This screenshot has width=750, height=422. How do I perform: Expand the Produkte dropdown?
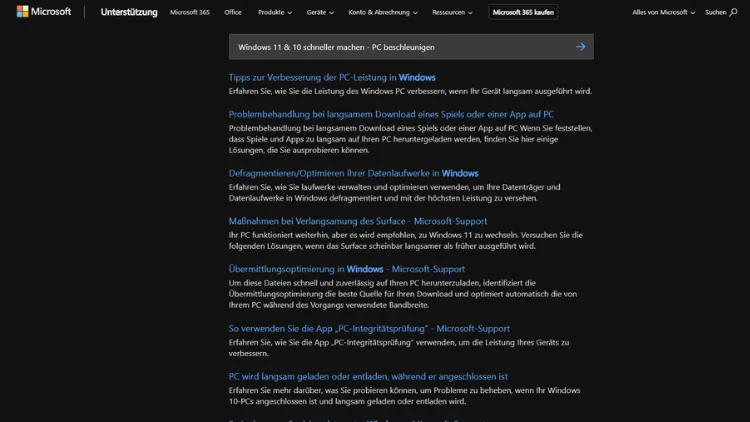275,12
